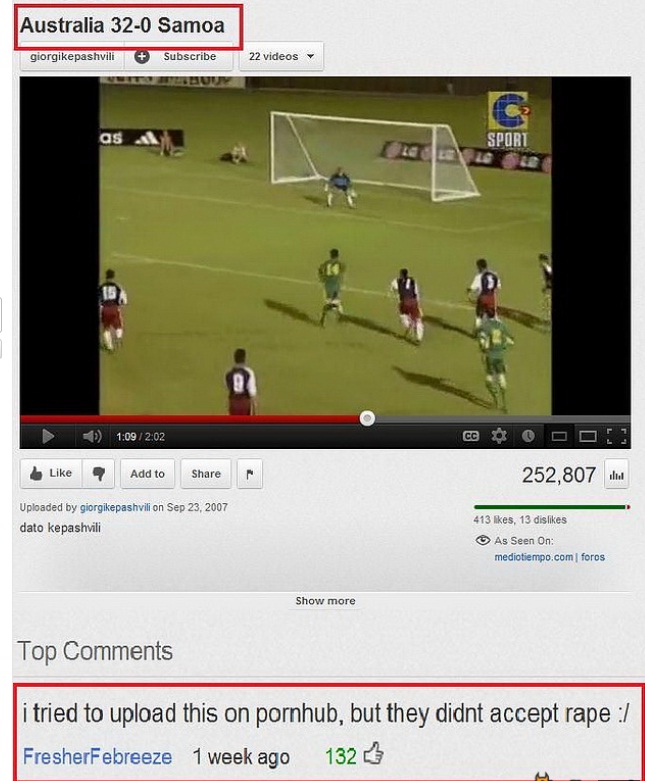
Task: Switch to small player size
Action: (559, 436)
